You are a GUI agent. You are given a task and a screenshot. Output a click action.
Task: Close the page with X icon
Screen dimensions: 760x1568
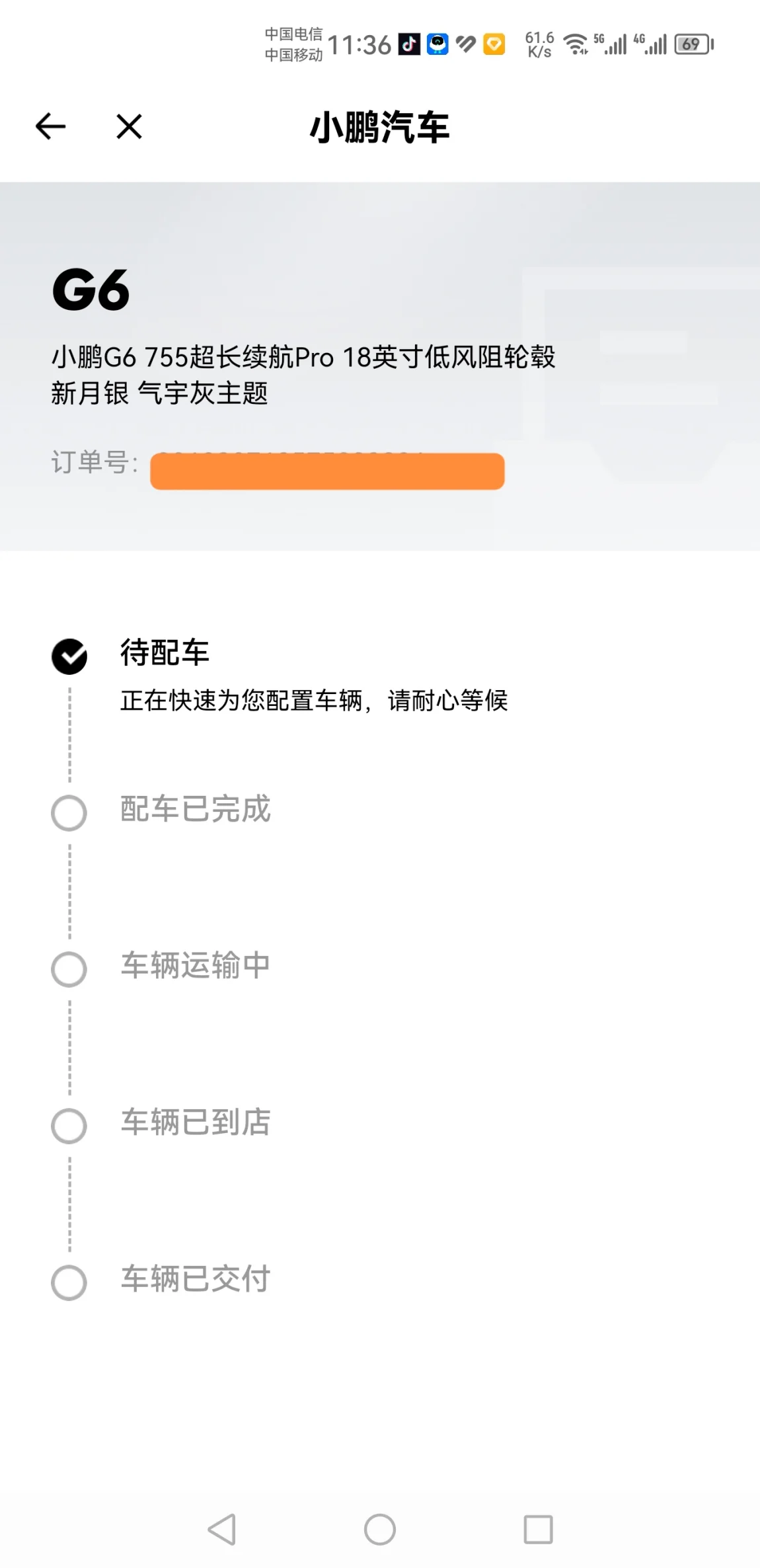click(x=129, y=126)
